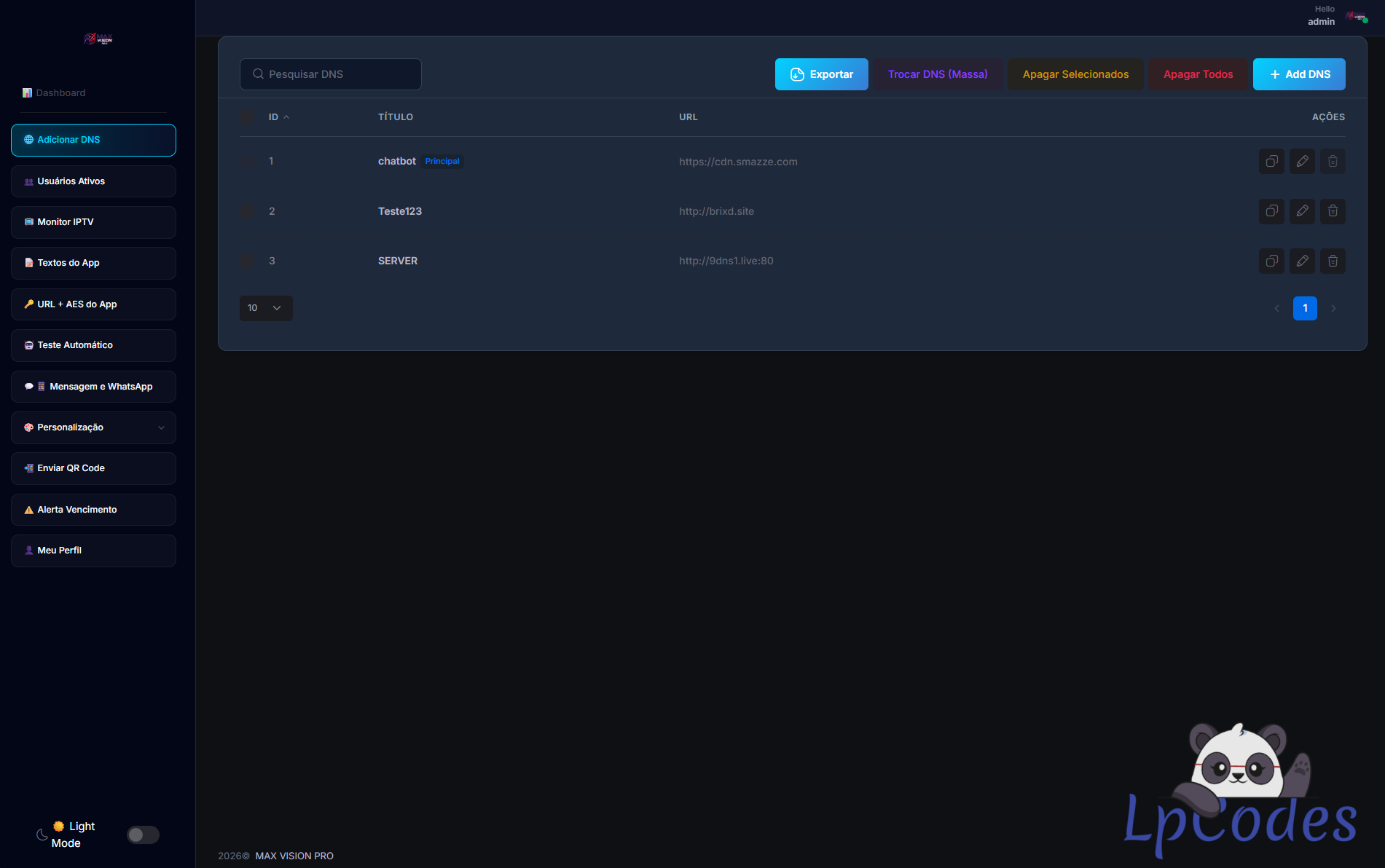Click the URL column header
1385x868 pixels.
pos(688,117)
